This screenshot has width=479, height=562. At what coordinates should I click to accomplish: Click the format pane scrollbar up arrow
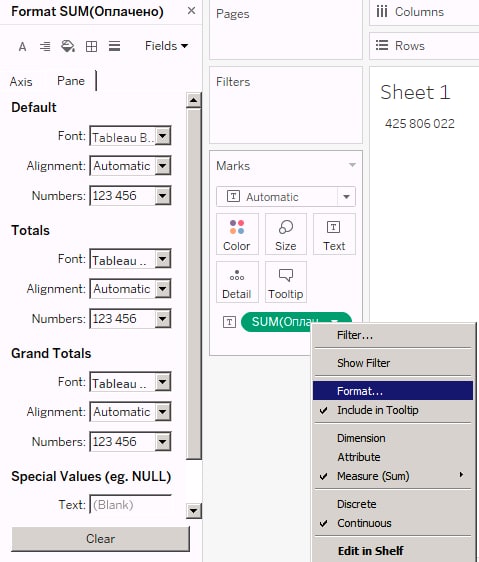pos(194,100)
